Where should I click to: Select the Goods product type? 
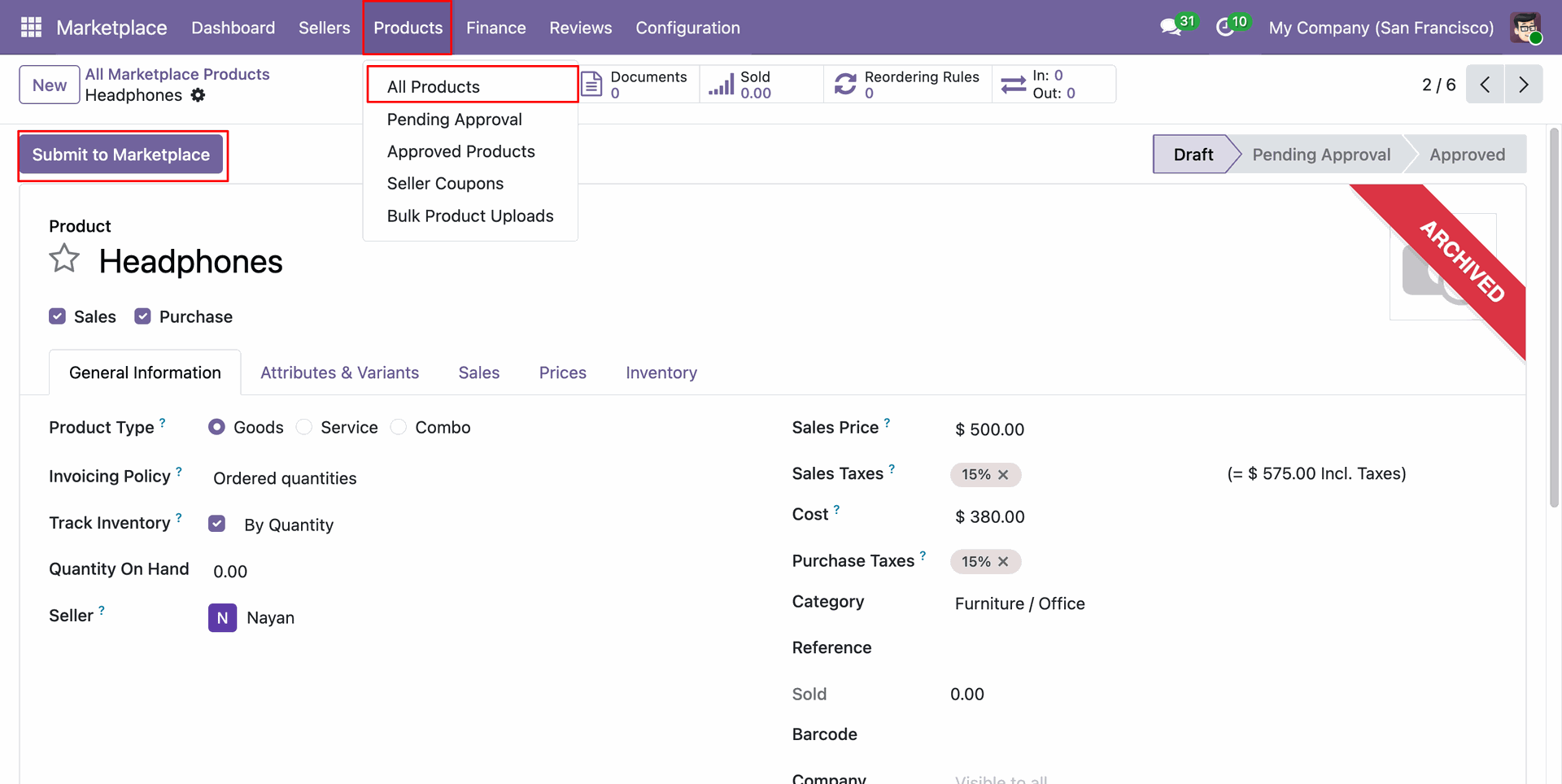click(x=216, y=427)
